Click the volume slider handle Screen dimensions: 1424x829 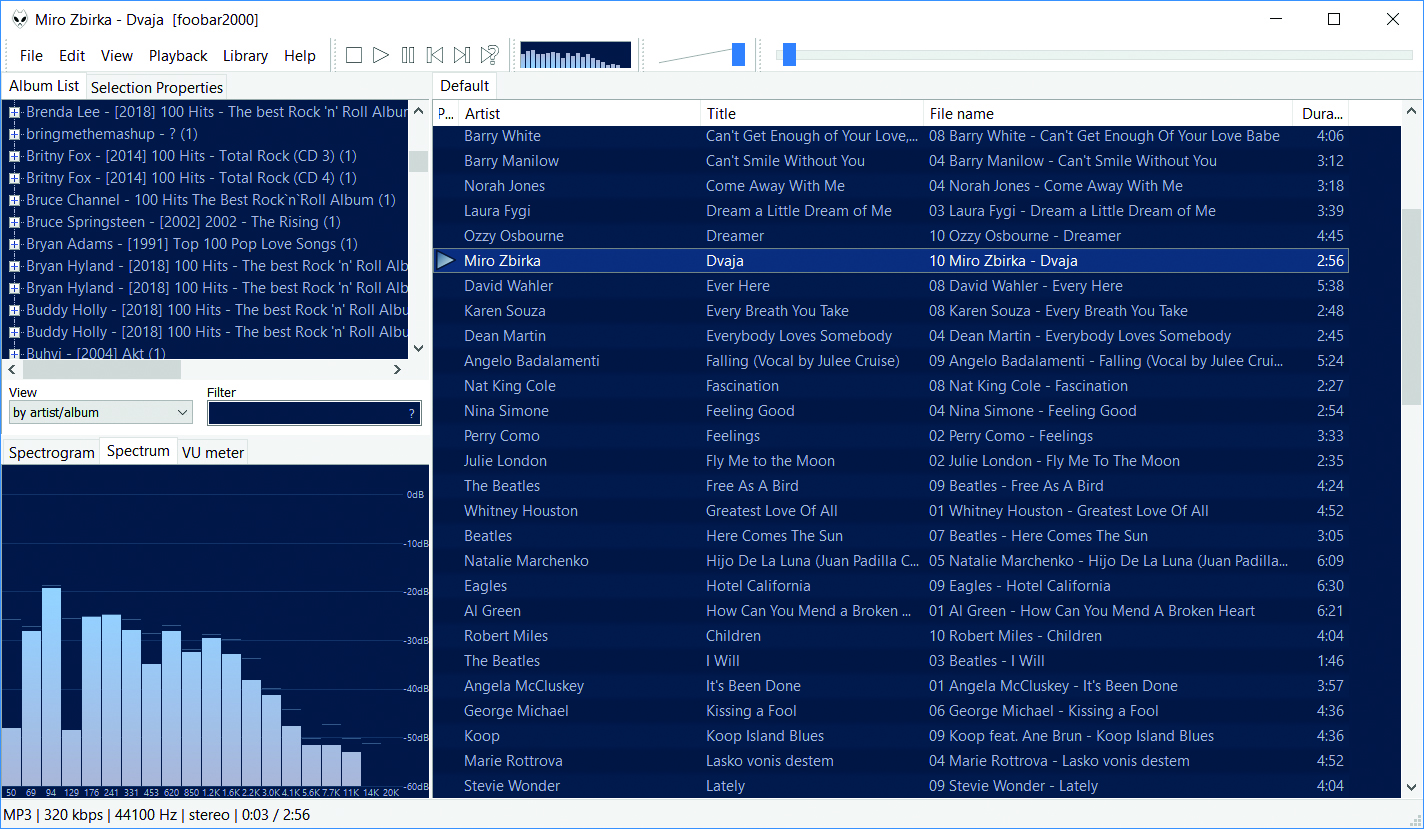click(738, 55)
